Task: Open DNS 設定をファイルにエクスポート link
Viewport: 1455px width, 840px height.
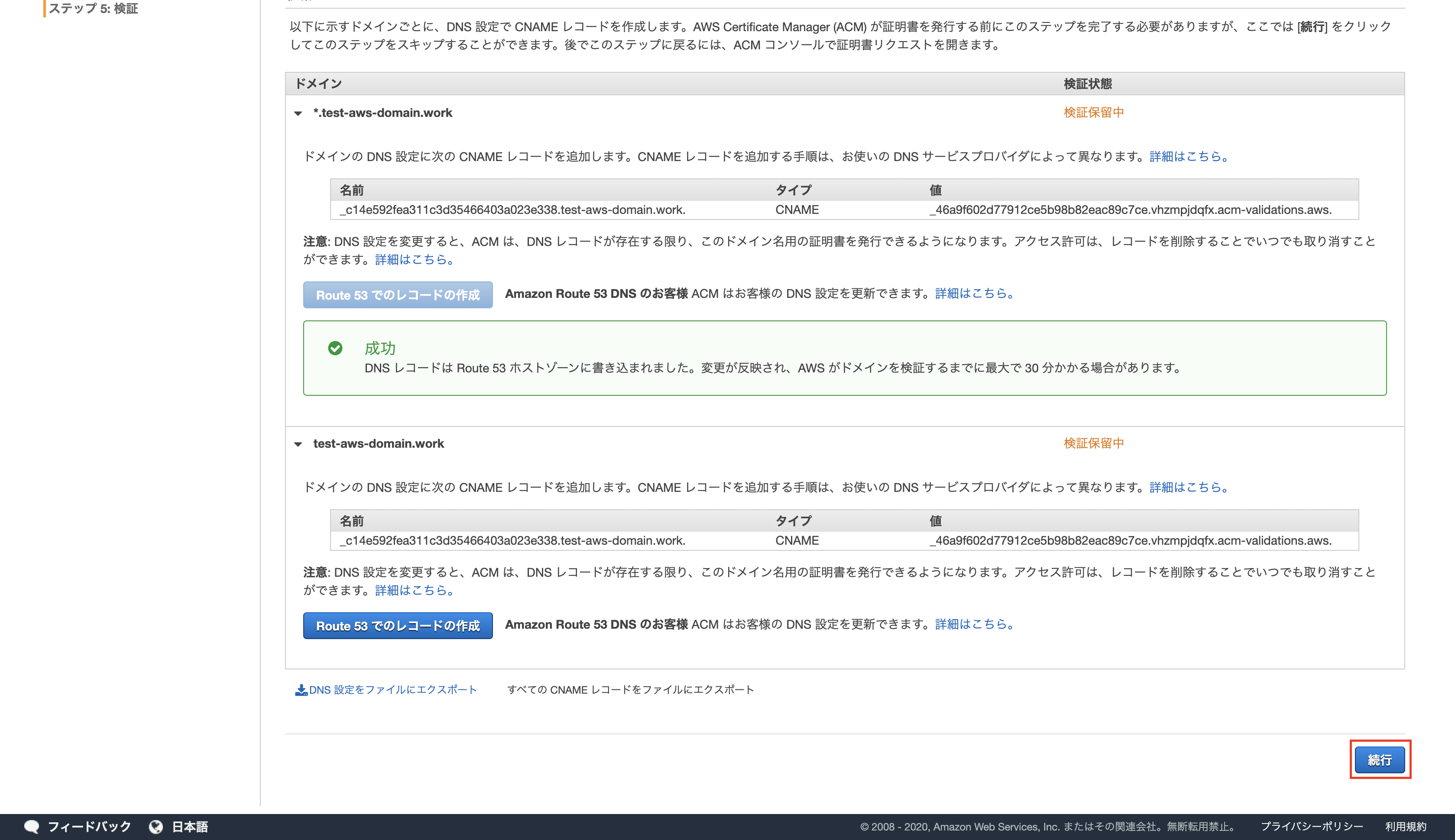Action: click(392, 690)
